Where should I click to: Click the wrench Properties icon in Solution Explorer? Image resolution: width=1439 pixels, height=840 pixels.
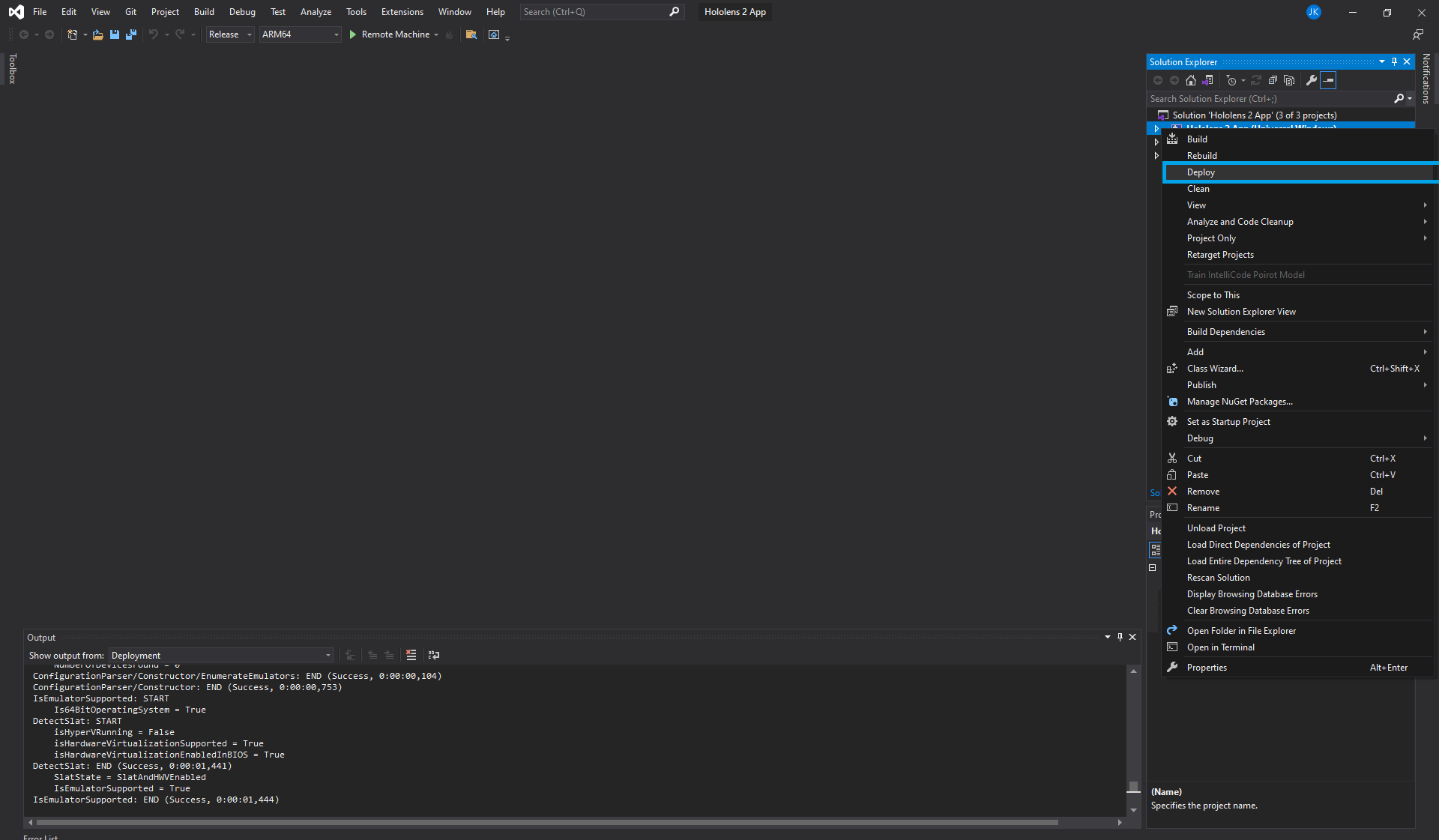click(1312, 80)
